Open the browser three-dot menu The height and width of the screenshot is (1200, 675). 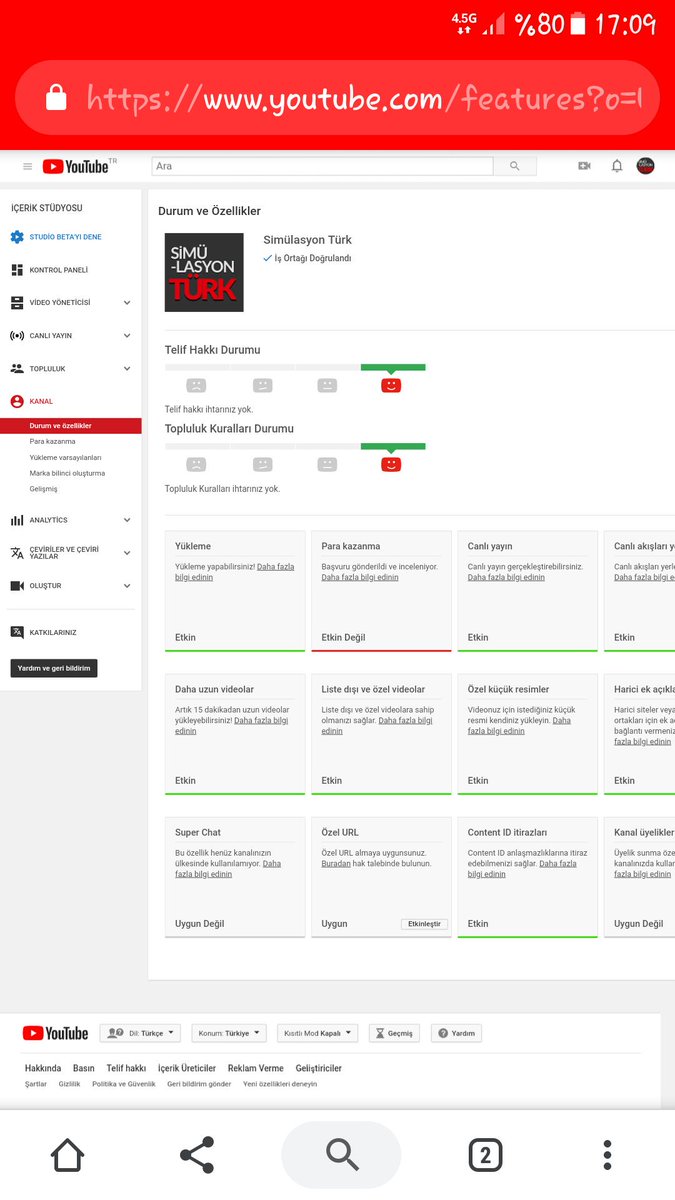pos(607,1155)
